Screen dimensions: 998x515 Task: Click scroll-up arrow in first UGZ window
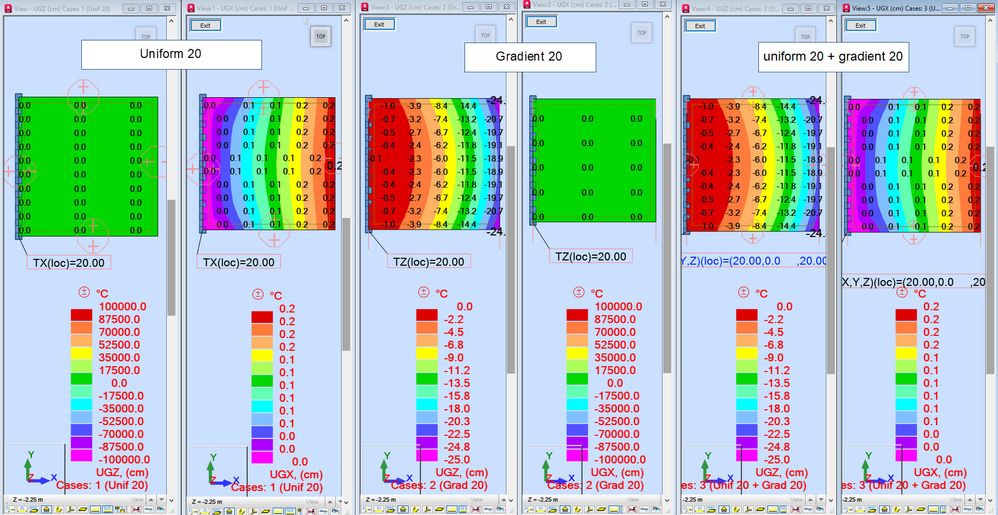171,20
